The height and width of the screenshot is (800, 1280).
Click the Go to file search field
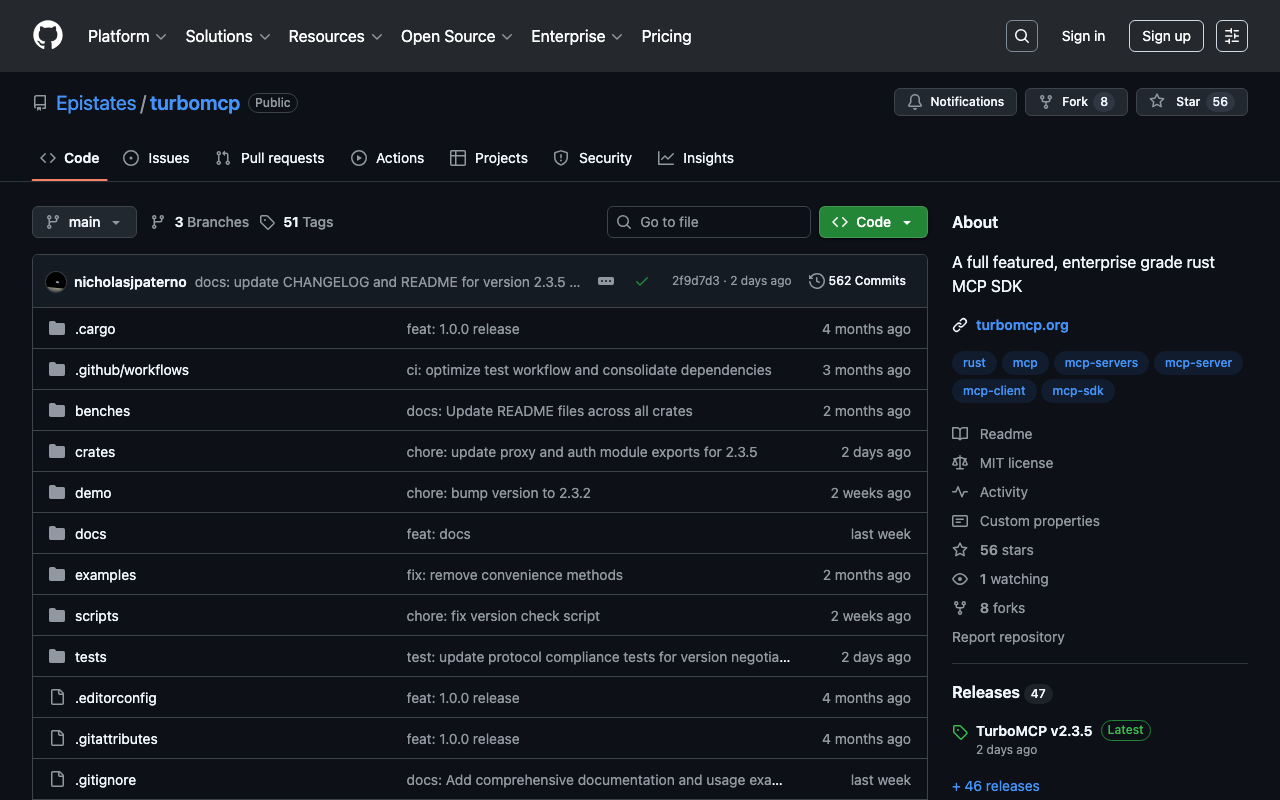(x=708, y=222)
